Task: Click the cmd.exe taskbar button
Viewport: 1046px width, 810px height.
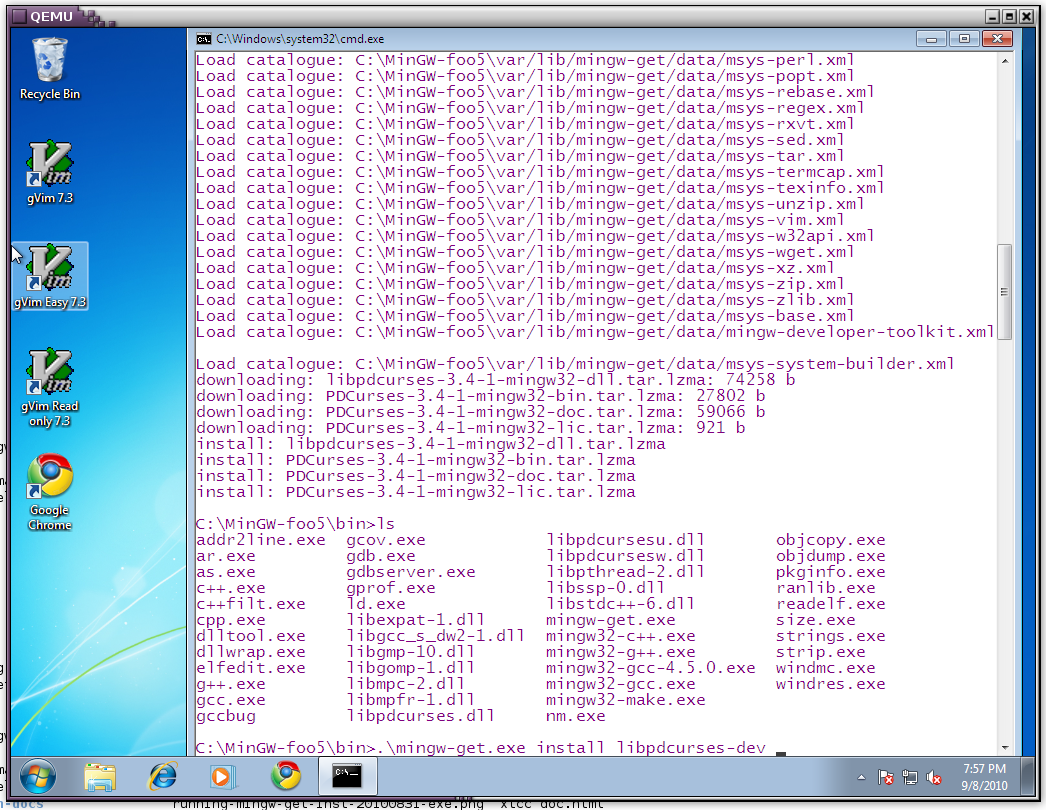Action: [348, 776]
